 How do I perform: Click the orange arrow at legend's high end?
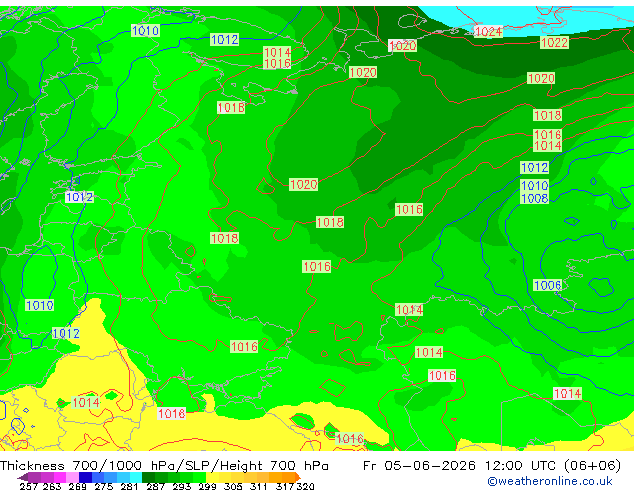click(x=298, y=477)
